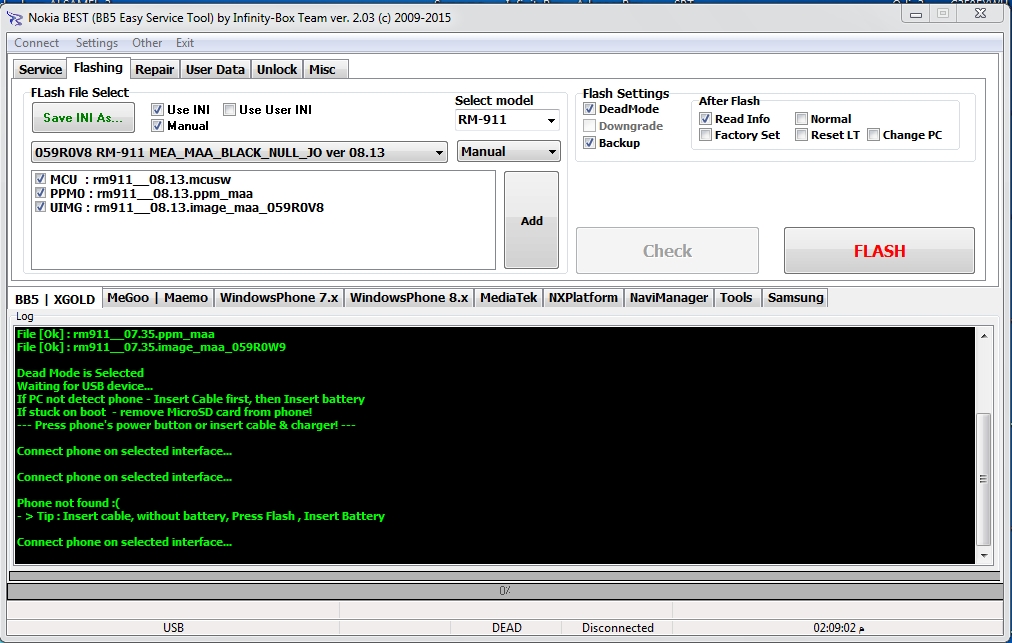Open the Select model RM-911 dropdown
The width and height of the screenshot is (1012, 643).
click(x=507, y=120)
